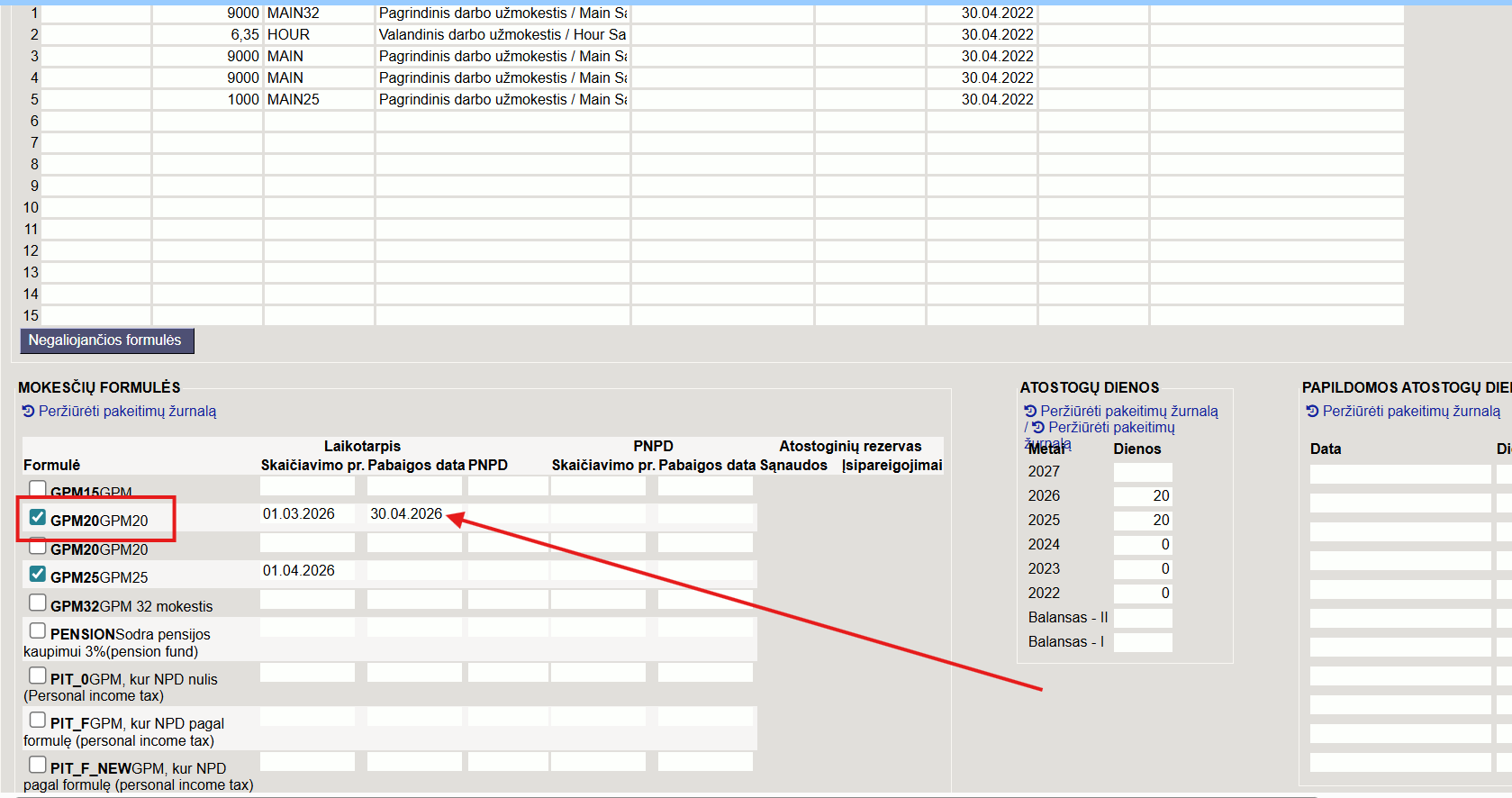
Task: Enable the GPM32 mokestis checkbox
Action: pos(38,603)
